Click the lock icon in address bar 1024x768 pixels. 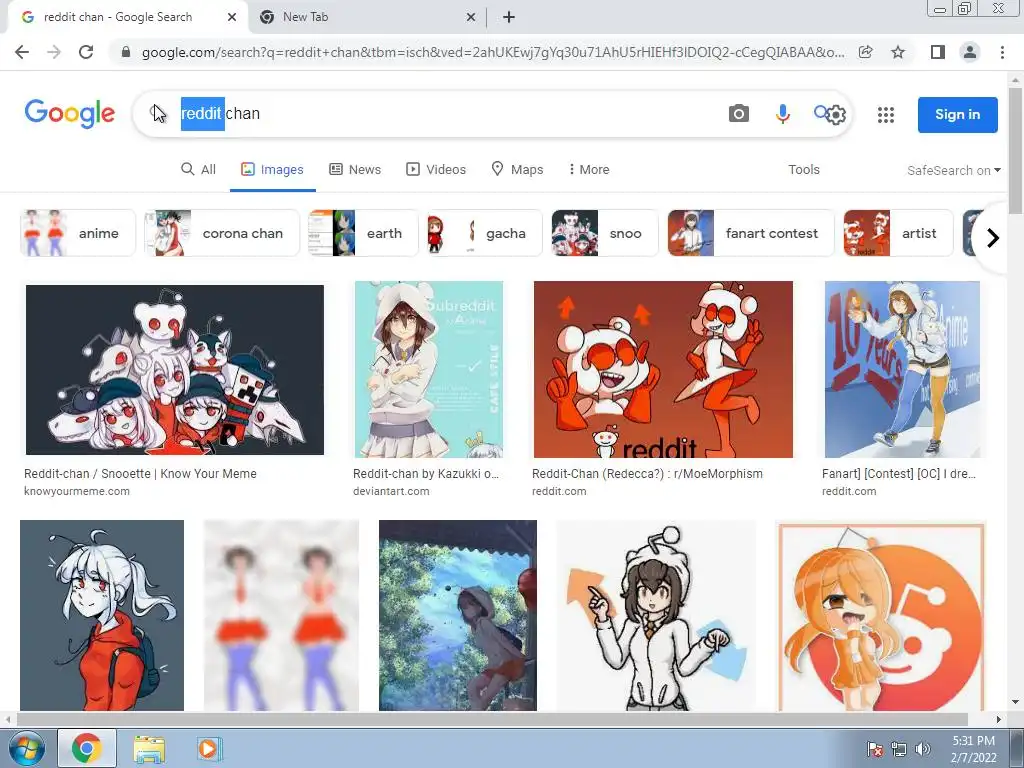pyautogui.click(x=126, y=52)
